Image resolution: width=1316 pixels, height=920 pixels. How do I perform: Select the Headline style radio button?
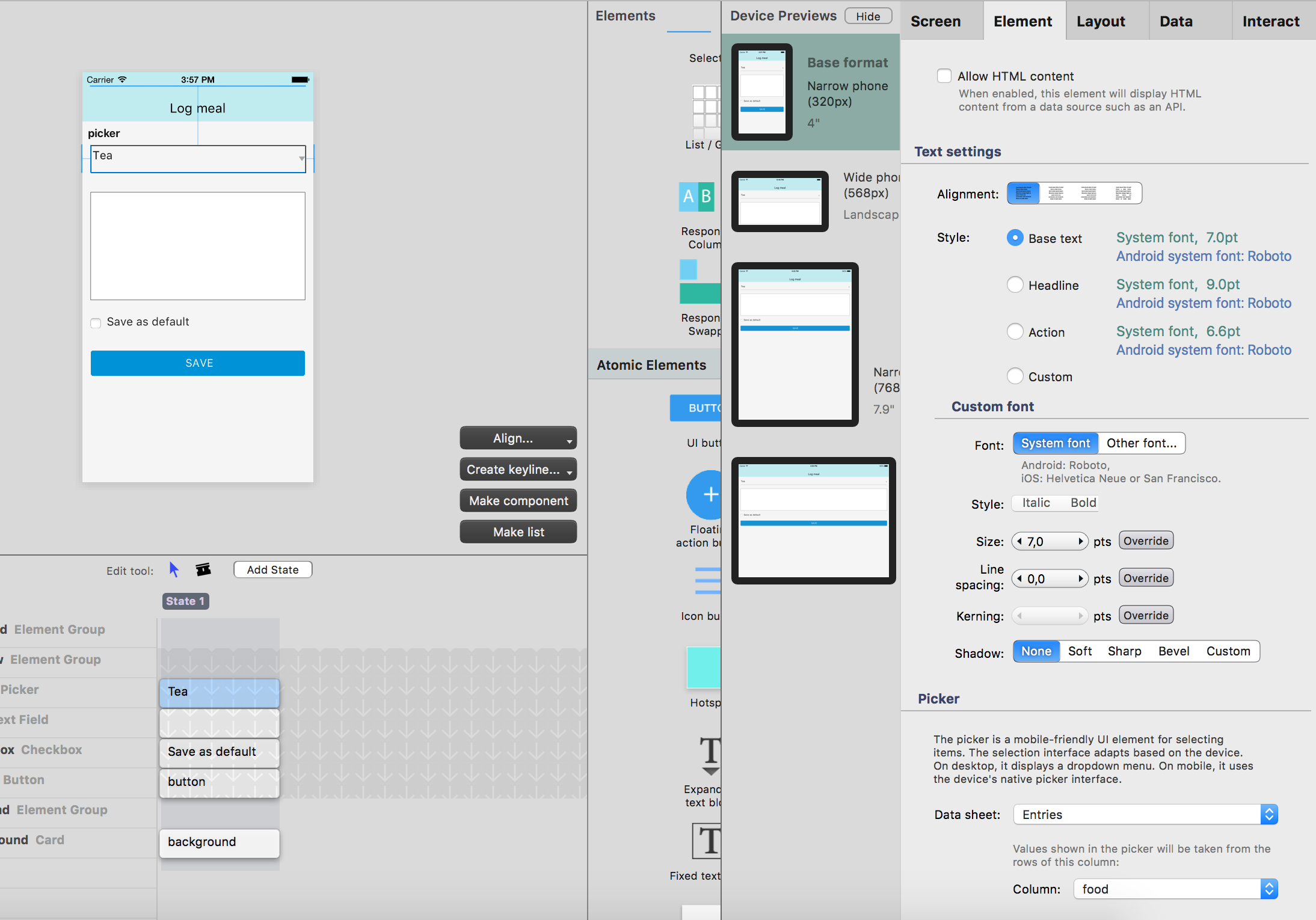tap(1015, 284)
